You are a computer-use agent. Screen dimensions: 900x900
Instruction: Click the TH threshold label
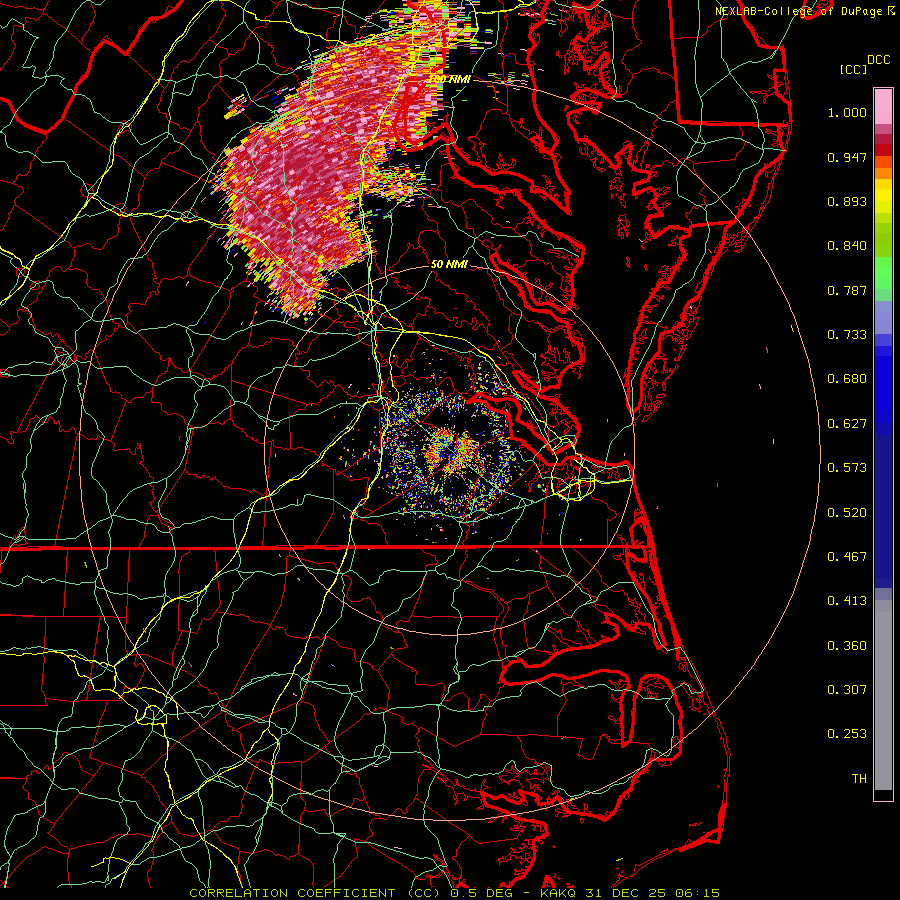tap(859, 779)
